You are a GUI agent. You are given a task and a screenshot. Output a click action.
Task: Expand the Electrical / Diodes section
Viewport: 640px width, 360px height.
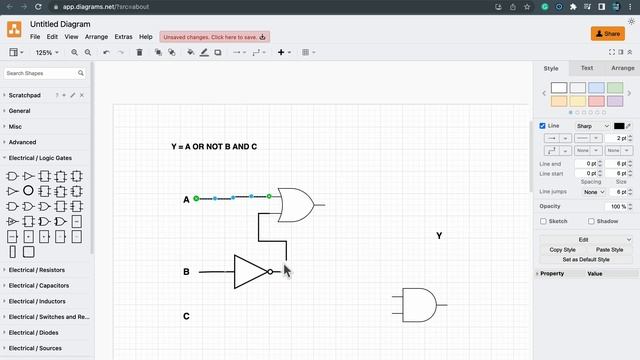tap(33, 333)
